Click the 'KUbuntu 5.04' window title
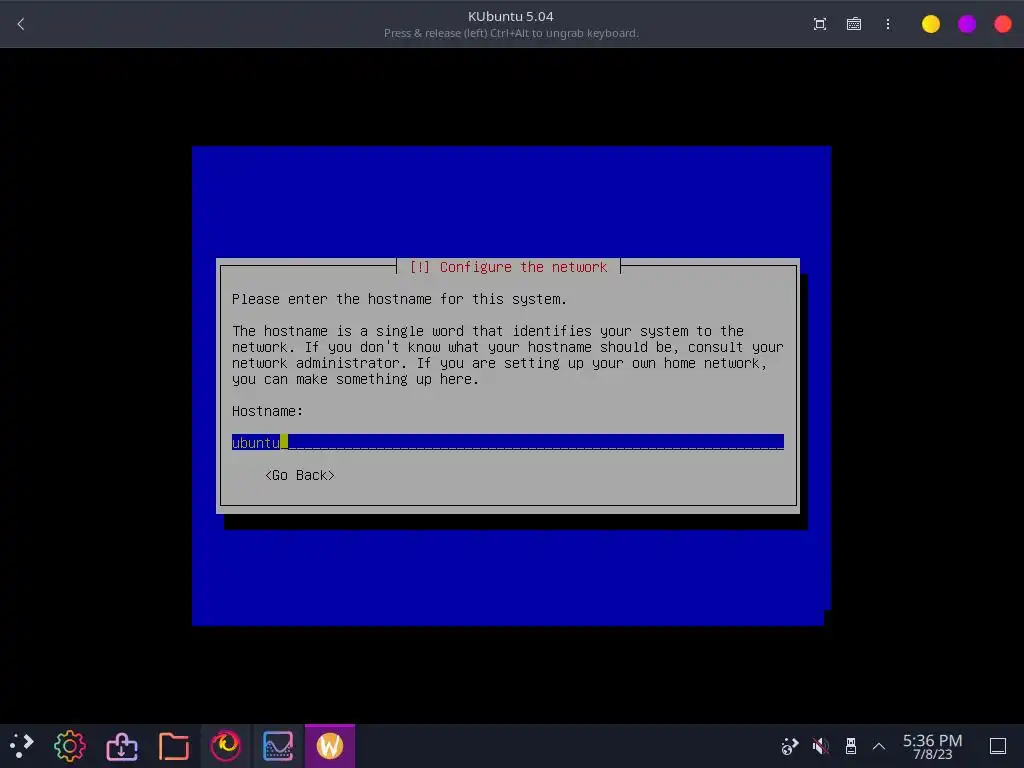This screenshot has width=1024, height=768. coord(511,16)
